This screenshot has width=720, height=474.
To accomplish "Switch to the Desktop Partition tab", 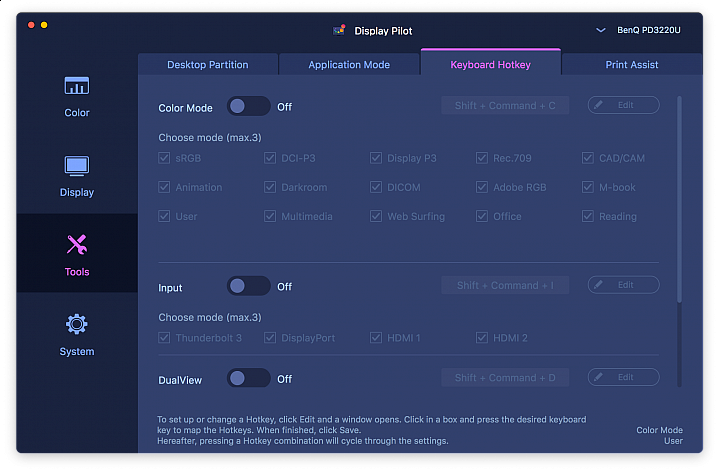I will pos(208,64).
